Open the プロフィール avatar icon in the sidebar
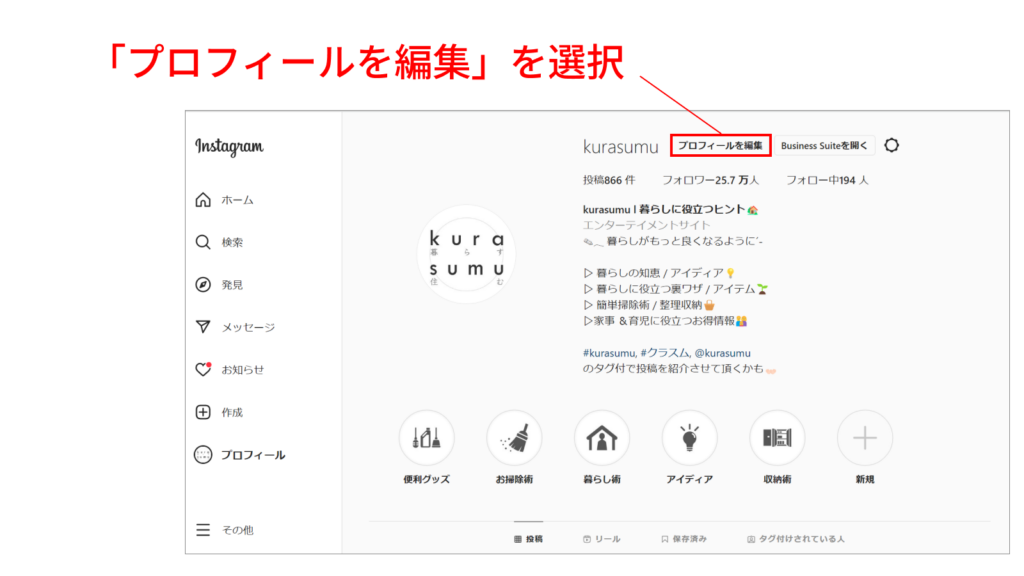Viewport: 1024px width, 576px height. [x=203, y=455]
